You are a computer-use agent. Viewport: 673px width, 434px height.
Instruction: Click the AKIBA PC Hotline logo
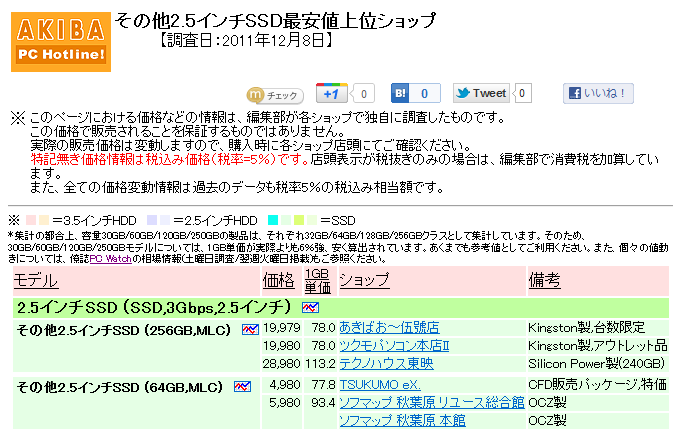[61, 42]
